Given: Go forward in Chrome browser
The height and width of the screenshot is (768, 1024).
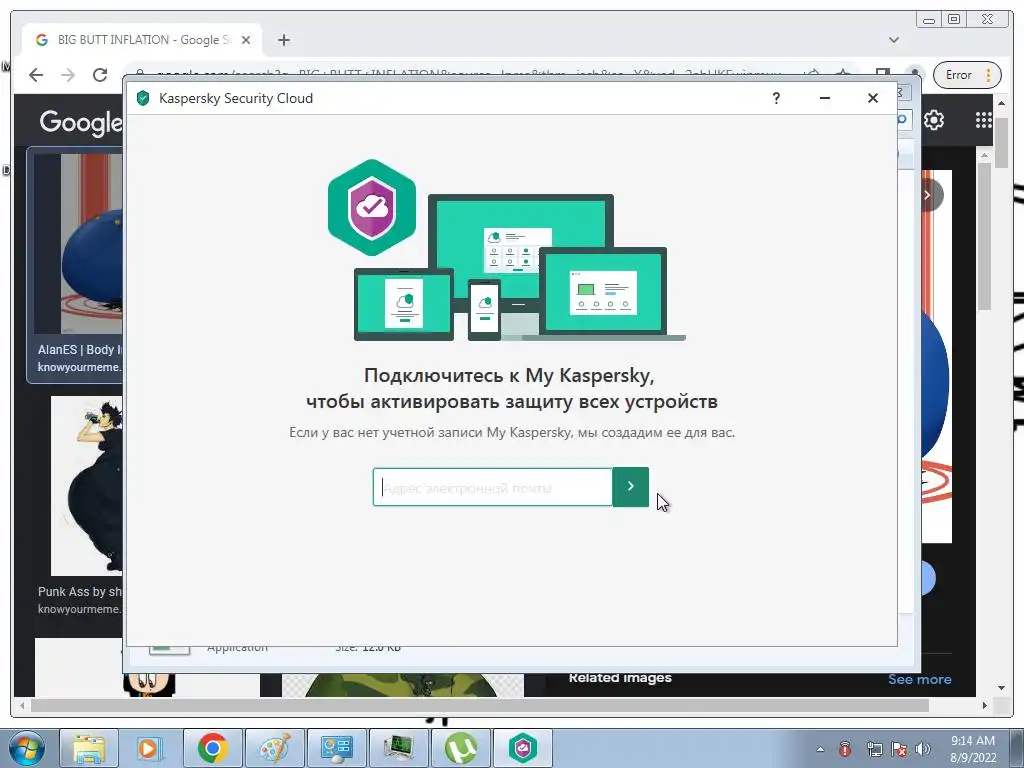Looking at the screenshot, I should point(68,75).
